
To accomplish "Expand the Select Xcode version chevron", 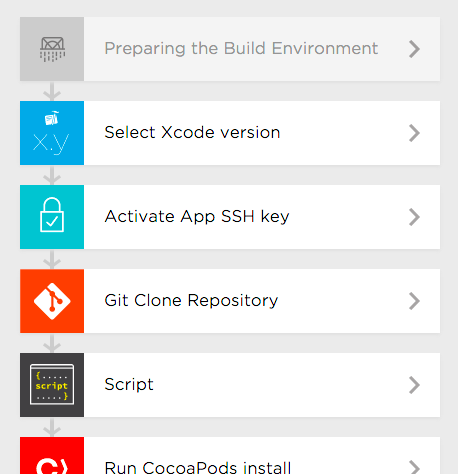I will pos(414,133).
